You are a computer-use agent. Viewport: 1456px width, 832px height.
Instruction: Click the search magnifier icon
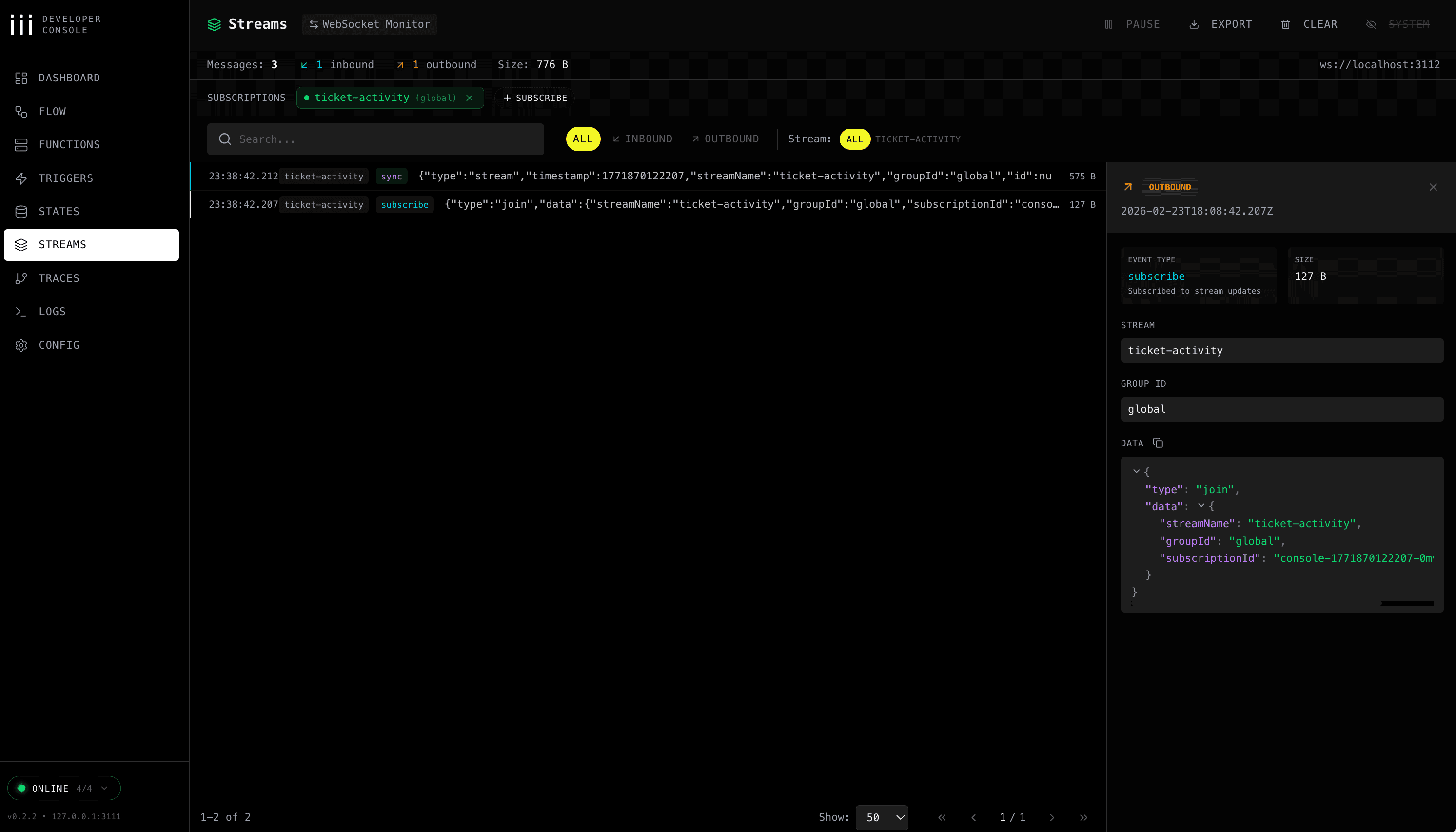pyautogui.click(x=225, y=139)
